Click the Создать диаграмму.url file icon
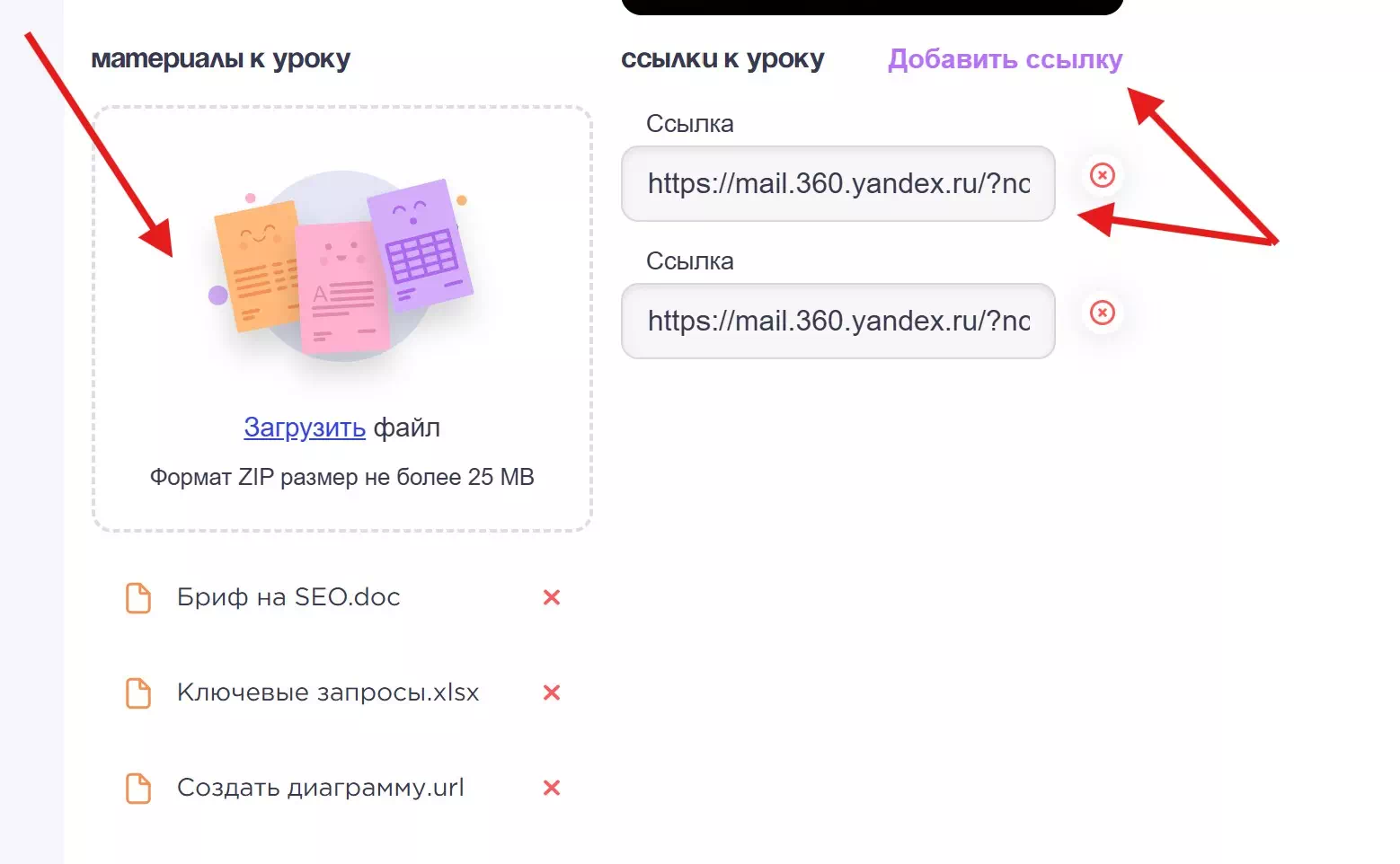The height and width of the screenshot is (864, 1400). (138, 788)
